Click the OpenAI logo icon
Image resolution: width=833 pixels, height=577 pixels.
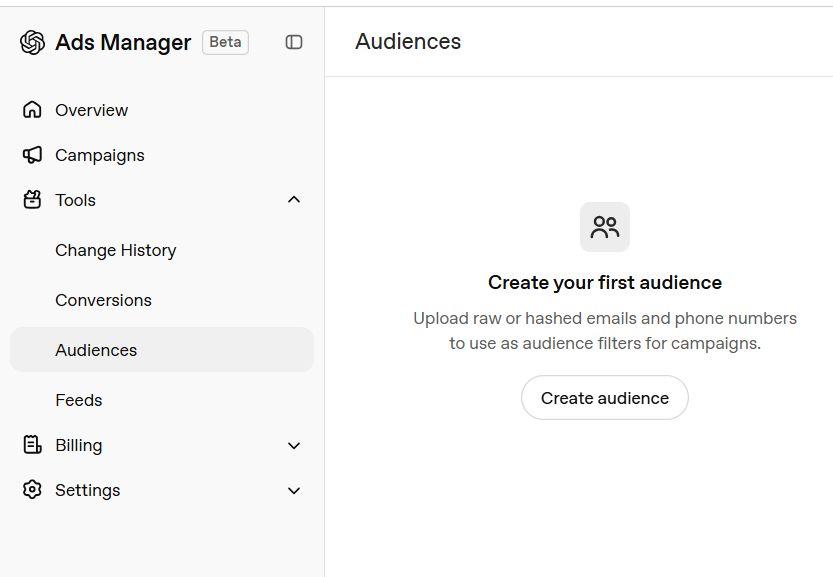tap(32, 43)
